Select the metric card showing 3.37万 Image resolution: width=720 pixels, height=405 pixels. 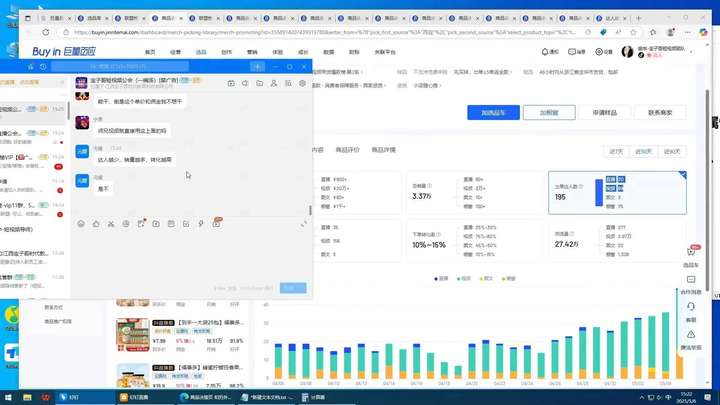click(475, 193)
